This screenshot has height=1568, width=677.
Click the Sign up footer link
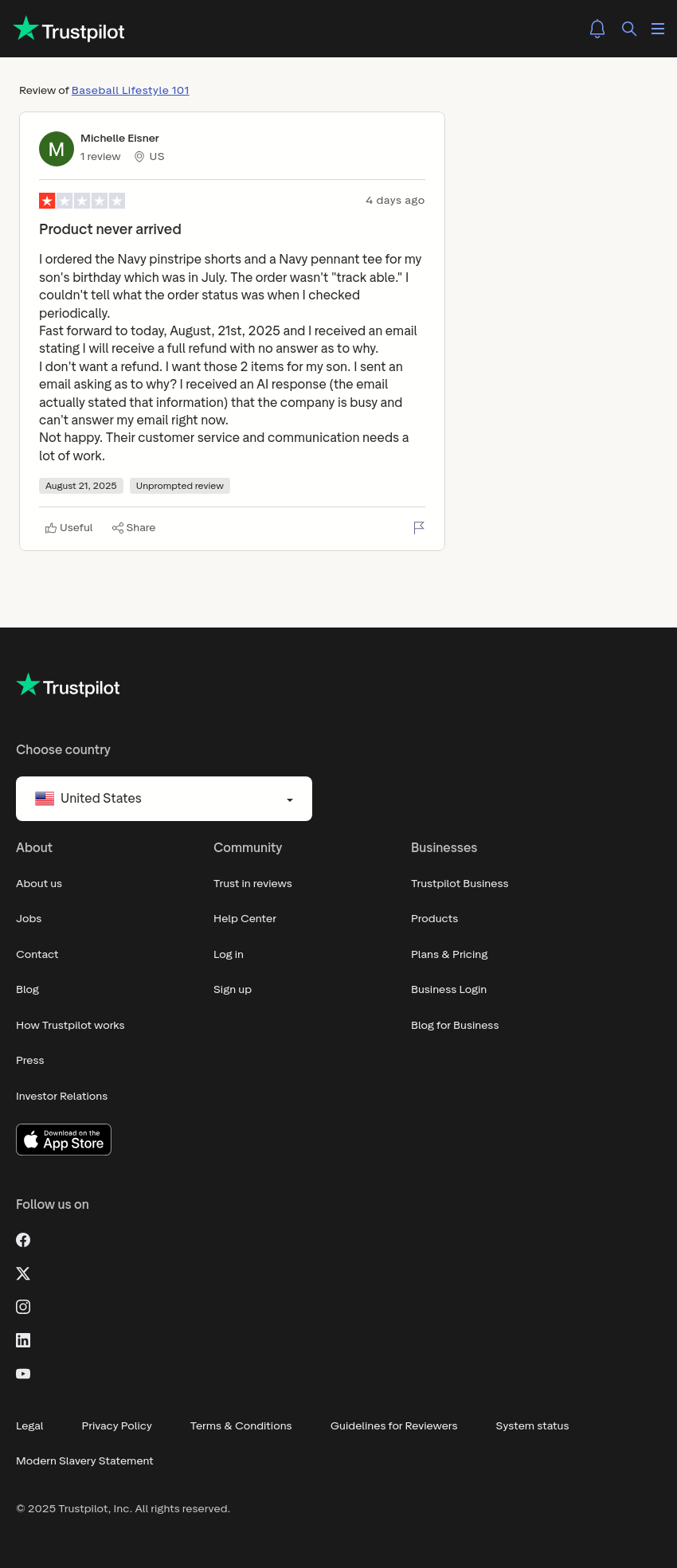233,990
